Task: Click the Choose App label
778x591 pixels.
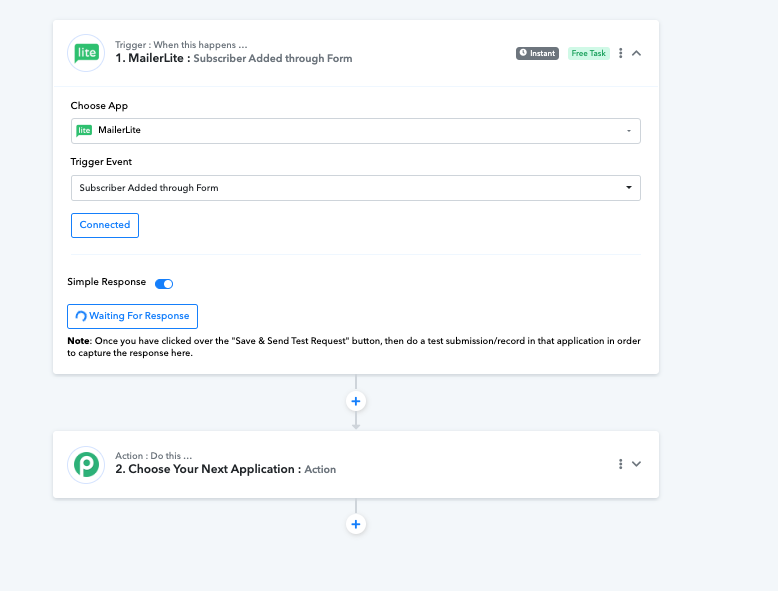Action: point(99,106)
